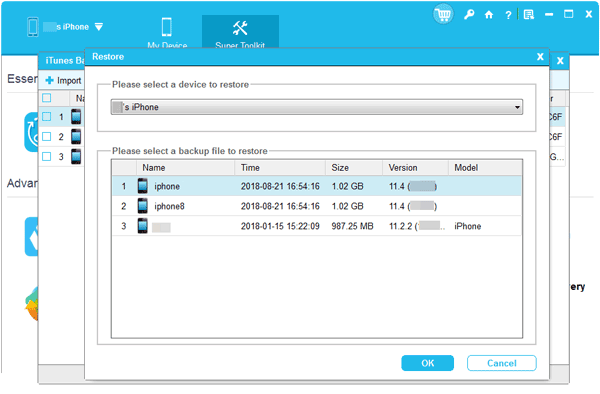Viewport: 600px width, 394px height.
Task: Select the 'iphone' backup name
Action: coord(167,186)
